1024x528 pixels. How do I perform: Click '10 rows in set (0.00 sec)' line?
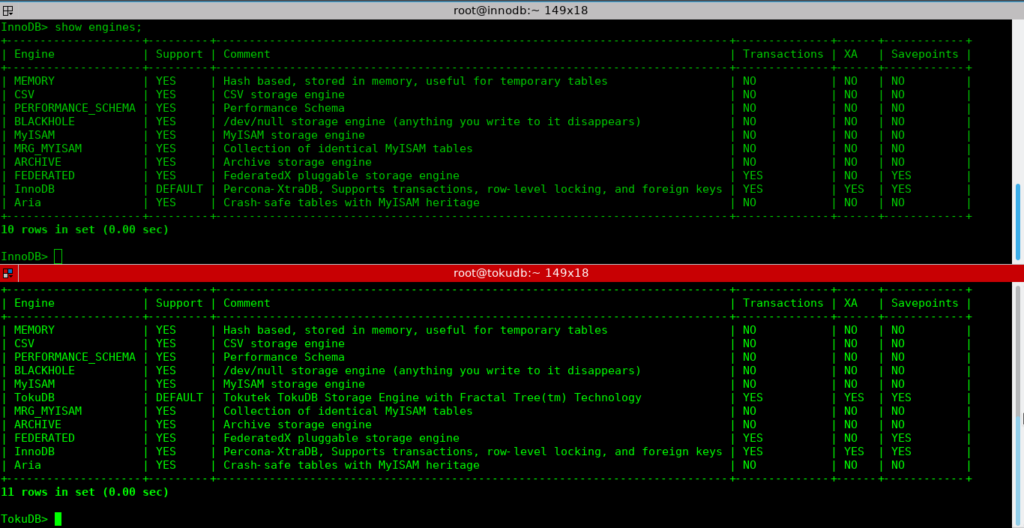(85, 229)
